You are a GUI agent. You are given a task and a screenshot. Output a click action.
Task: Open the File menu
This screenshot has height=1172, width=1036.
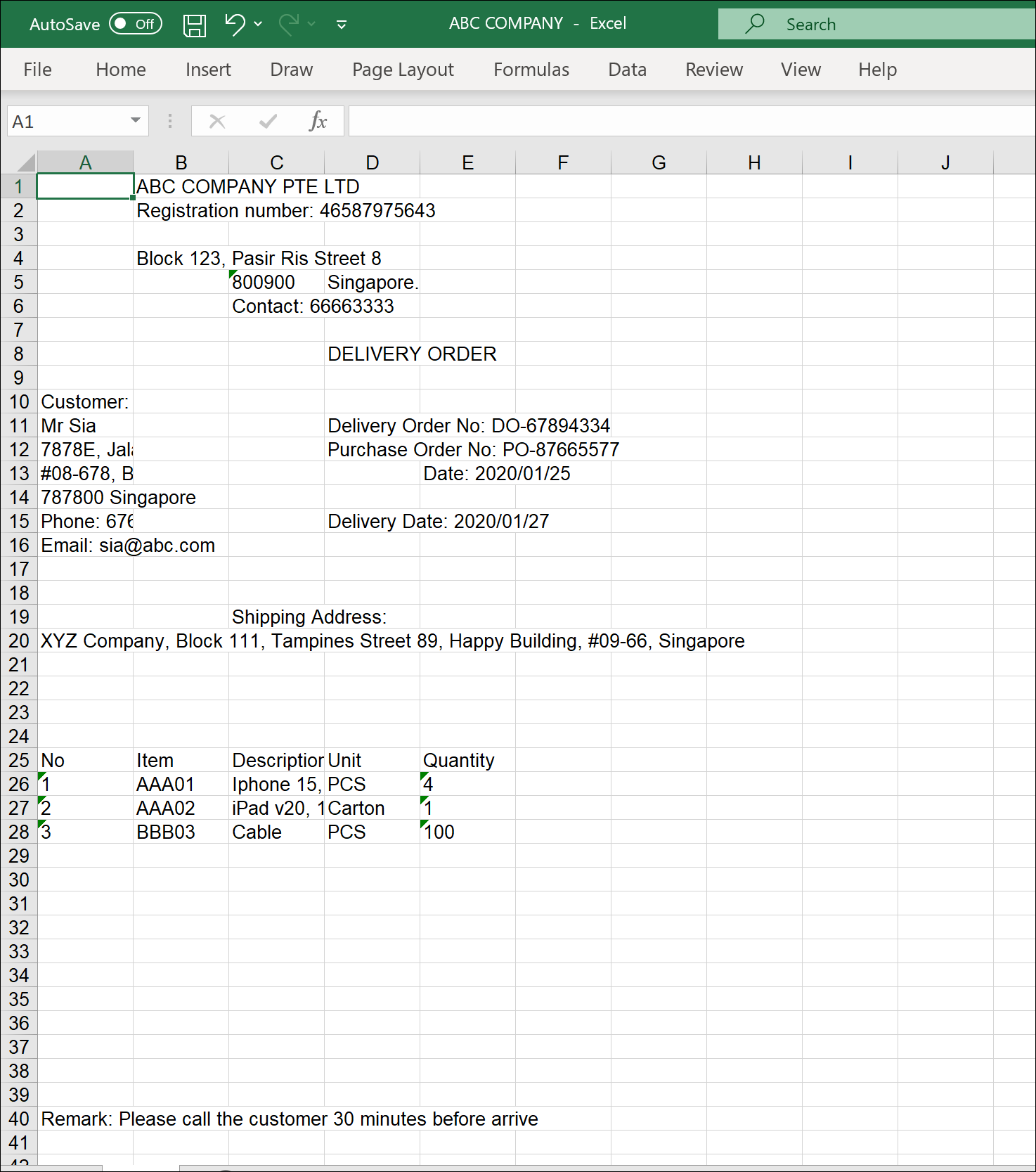37,70
